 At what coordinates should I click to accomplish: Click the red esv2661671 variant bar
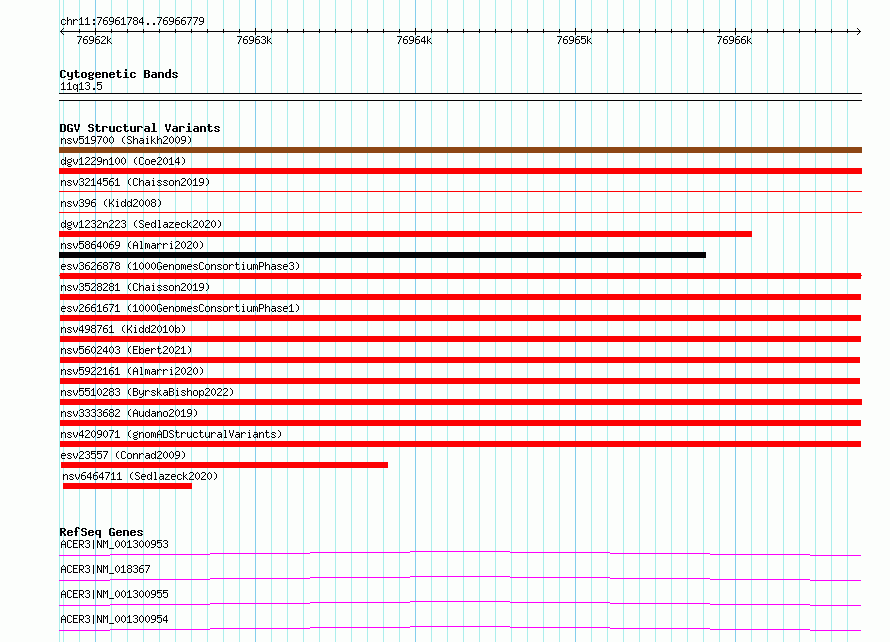pyautogui.click(x=460, y=318)
